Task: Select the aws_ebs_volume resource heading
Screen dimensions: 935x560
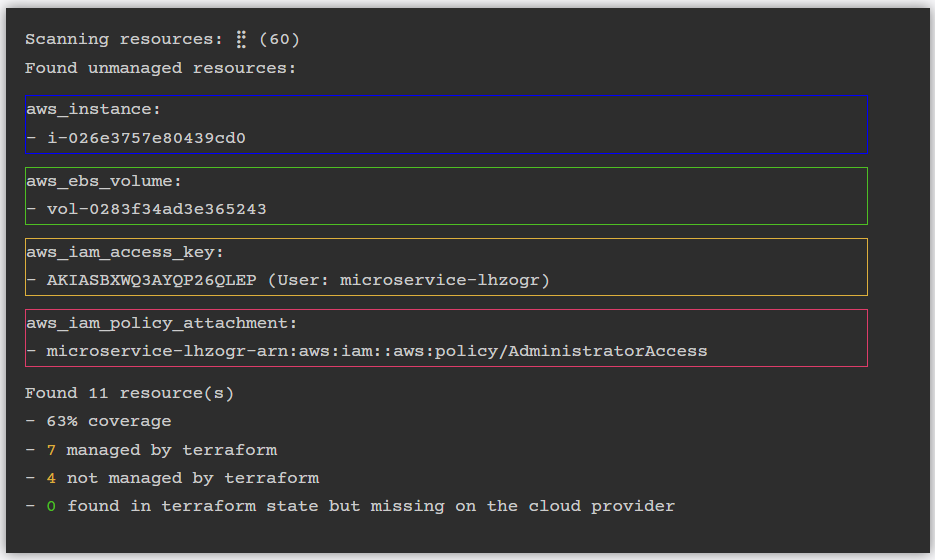Action: click(104, 182)
